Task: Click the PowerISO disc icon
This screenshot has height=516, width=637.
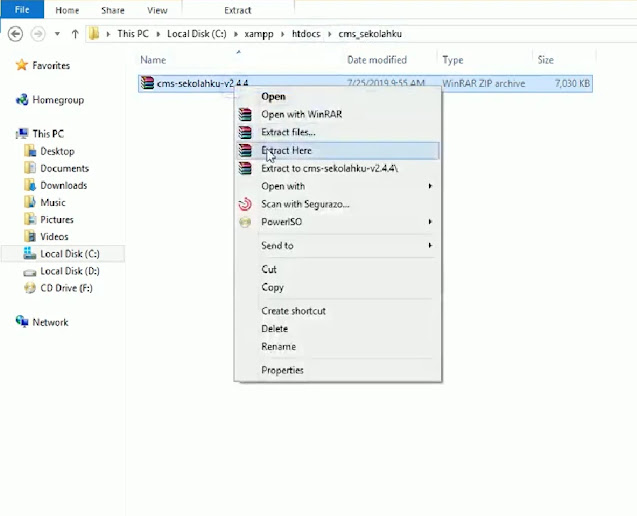Action: [x=245, y=222]
